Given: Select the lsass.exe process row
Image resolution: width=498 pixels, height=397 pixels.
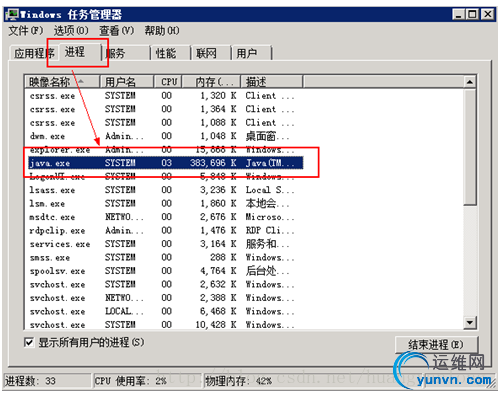Looking at the screenshot, I should coord(166,190).
